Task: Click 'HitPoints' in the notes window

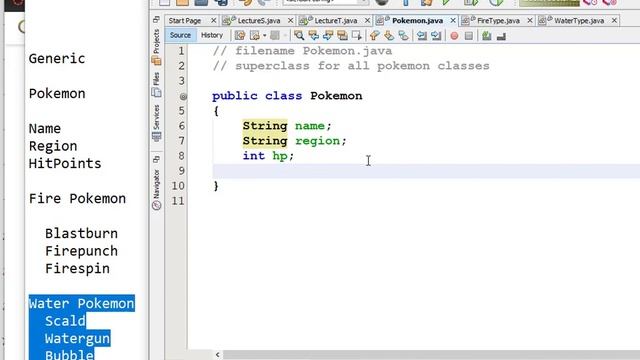Action: pos(64,163)
